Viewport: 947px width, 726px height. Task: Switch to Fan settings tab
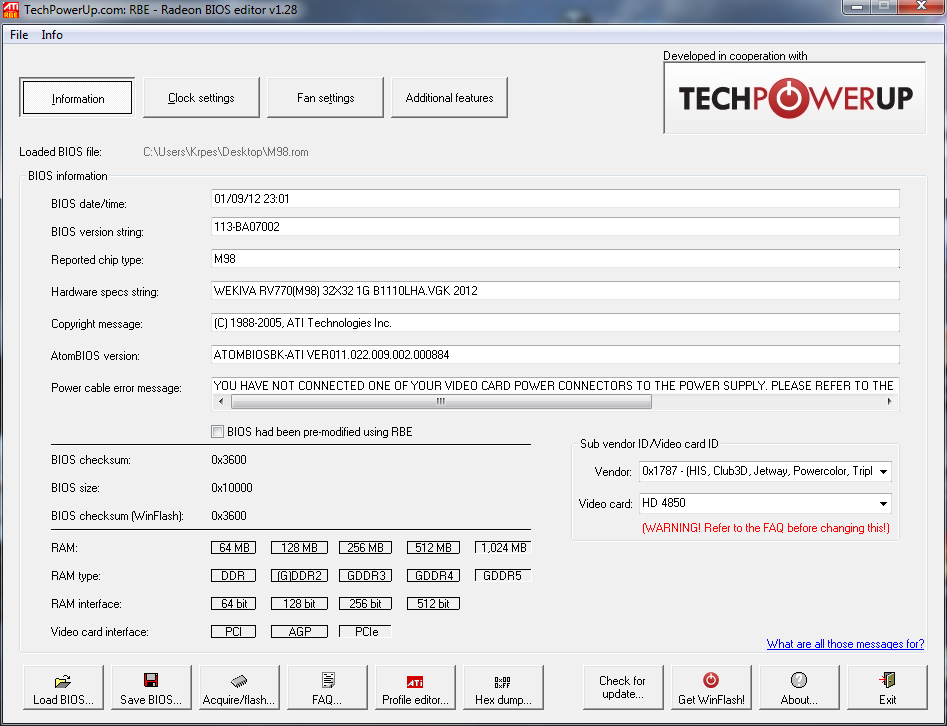[325, 98]
